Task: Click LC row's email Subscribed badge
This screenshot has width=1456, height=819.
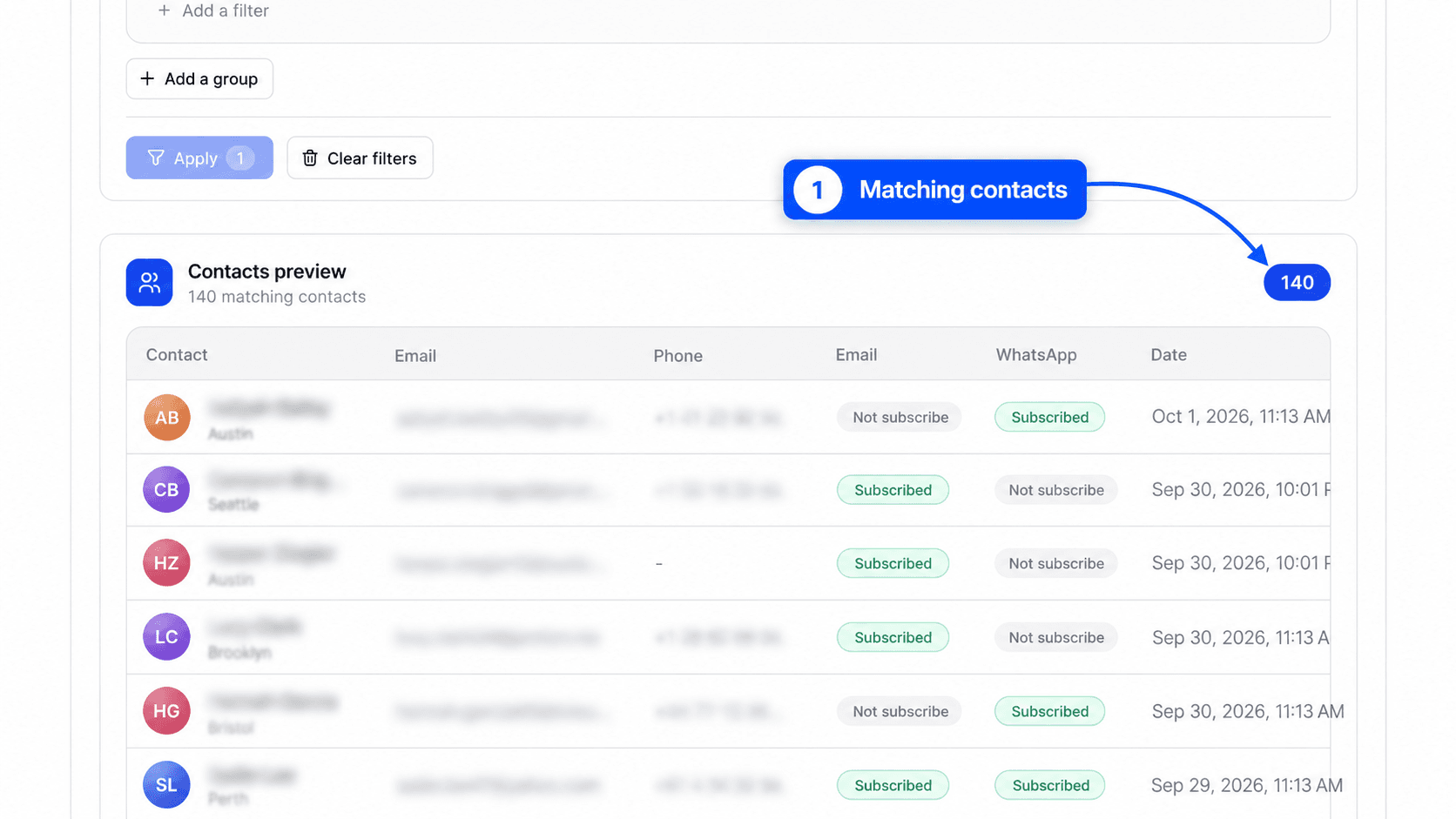Action: [893, 637]
